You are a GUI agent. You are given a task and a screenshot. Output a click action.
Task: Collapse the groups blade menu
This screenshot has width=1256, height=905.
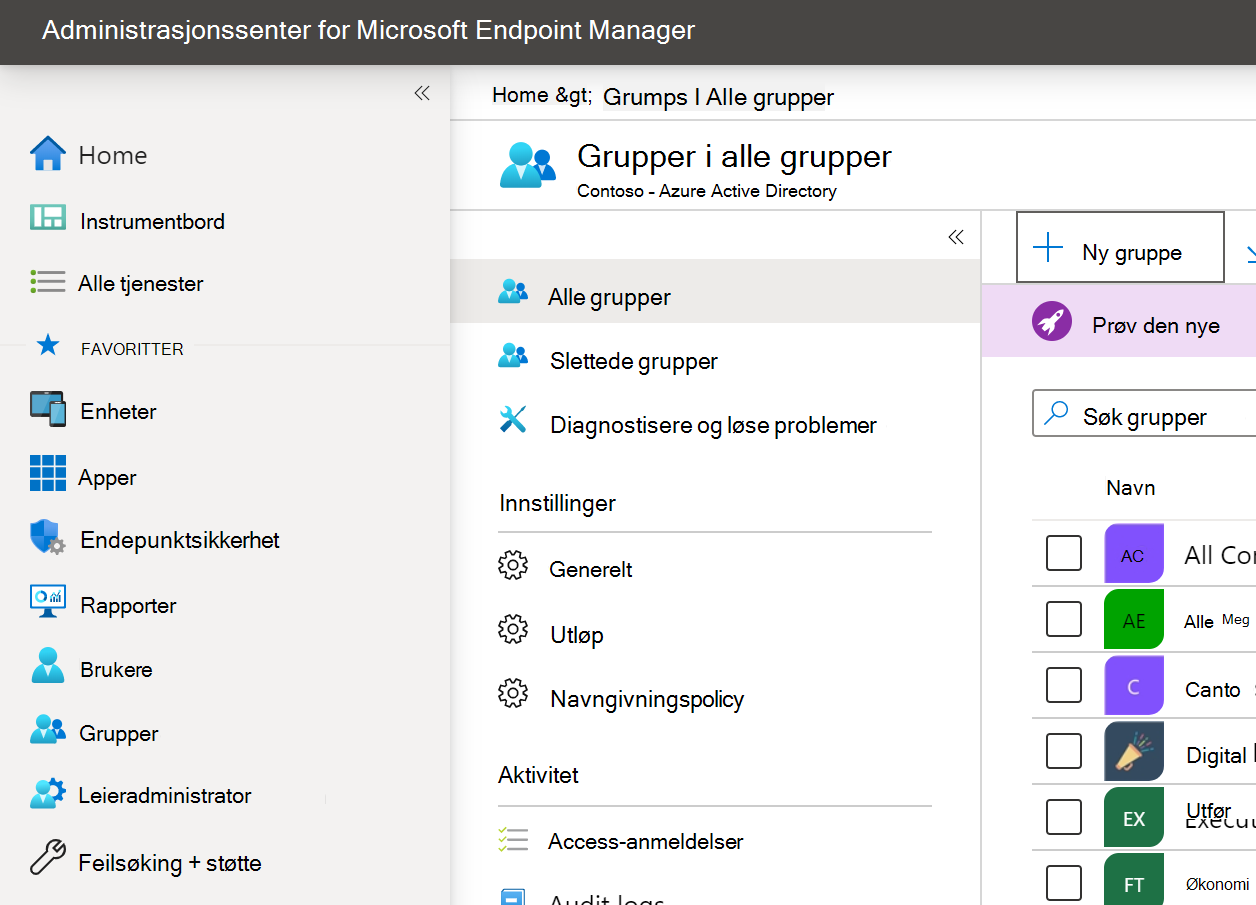tap(956, 237)
